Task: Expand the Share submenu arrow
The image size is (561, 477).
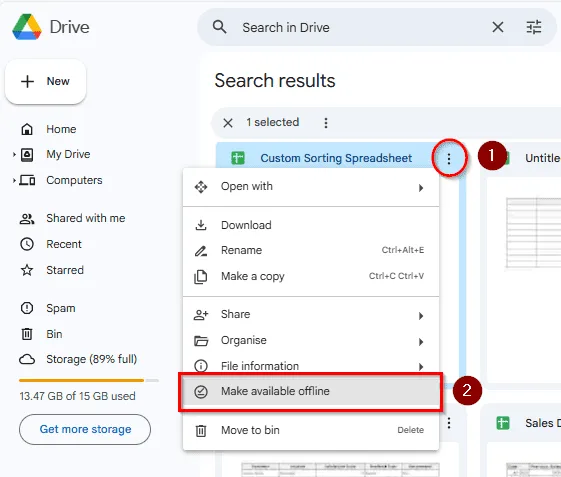Action: pyautogui.click(x=421, y=316)
